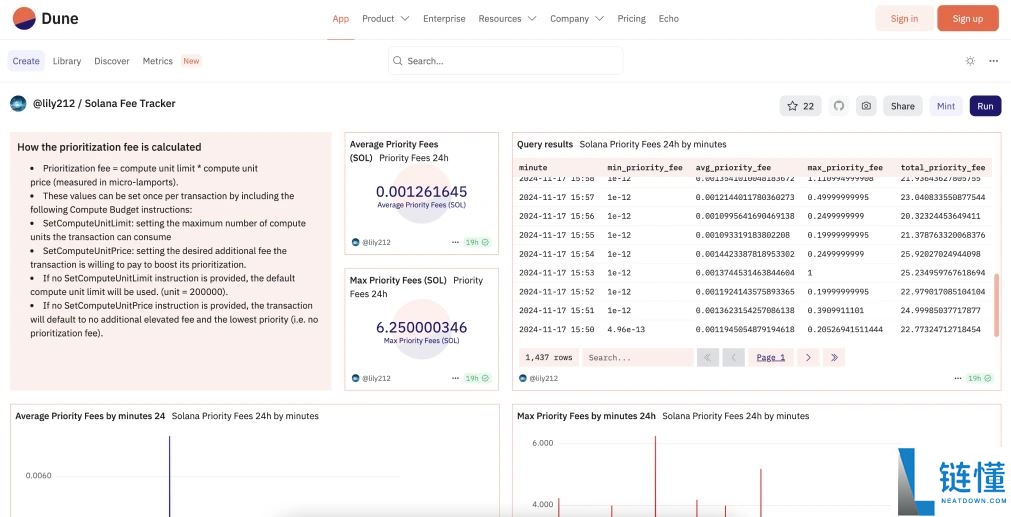The height and width of the screenshot is (517, 1011).
Task: Click the 6.250000346 max fee value
Action: click(421, 327)
